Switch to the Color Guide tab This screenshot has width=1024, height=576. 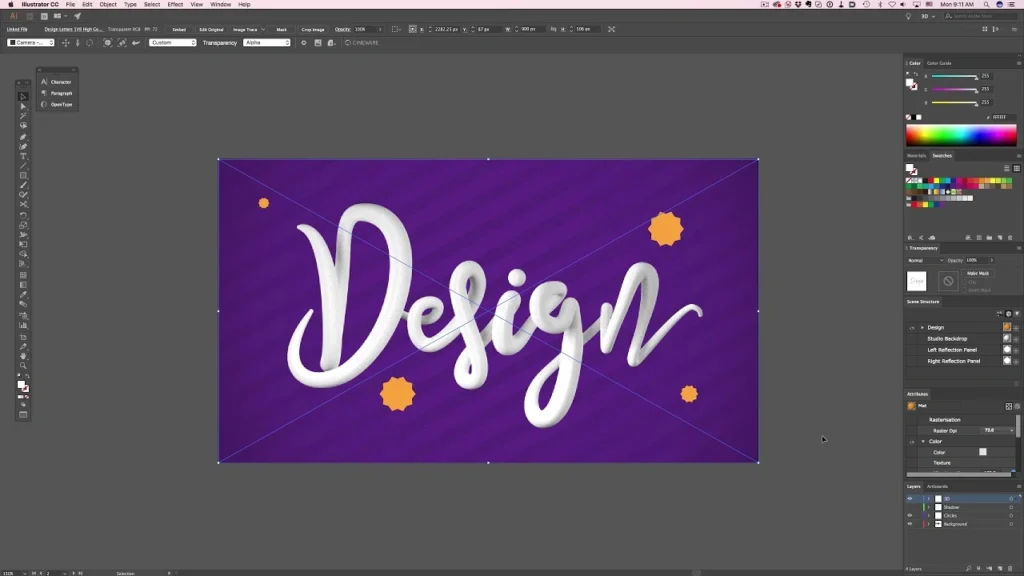[939, 63]
